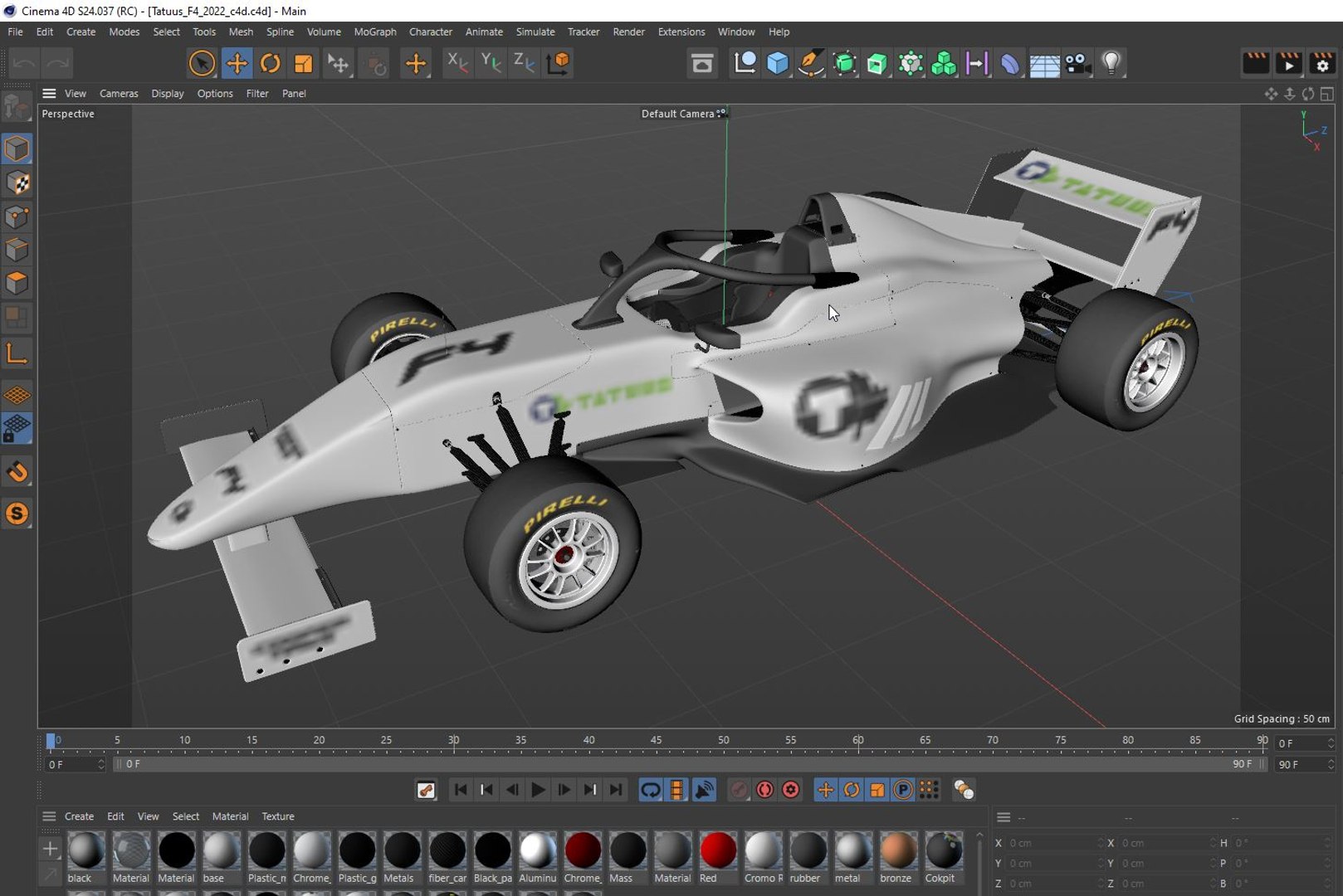Toggle X axis lock
Image resolution: width=1343 pixels, height=896 pixels.
[457, 63]
